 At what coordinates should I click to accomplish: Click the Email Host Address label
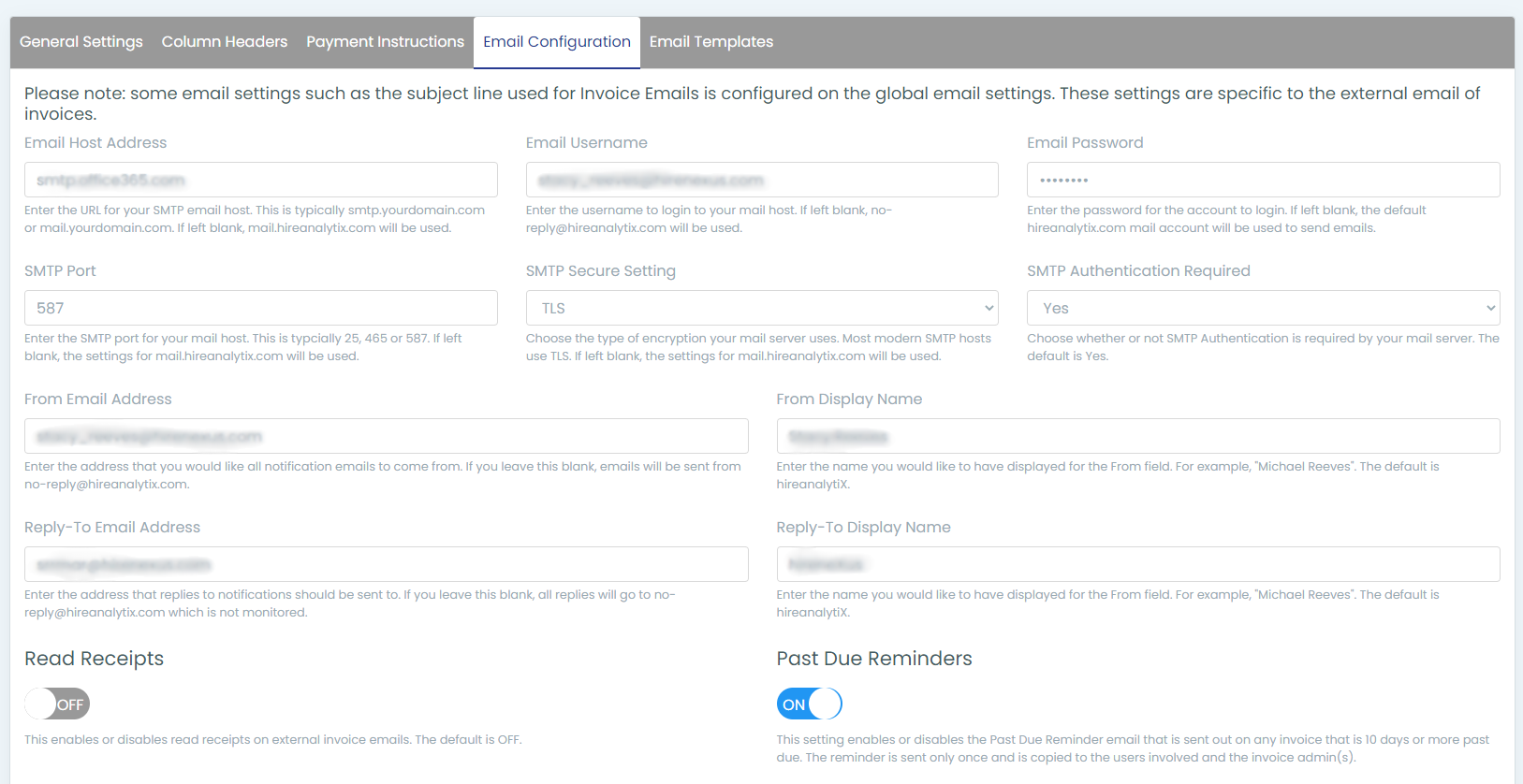pyautogui.click(x=95, y=143)
